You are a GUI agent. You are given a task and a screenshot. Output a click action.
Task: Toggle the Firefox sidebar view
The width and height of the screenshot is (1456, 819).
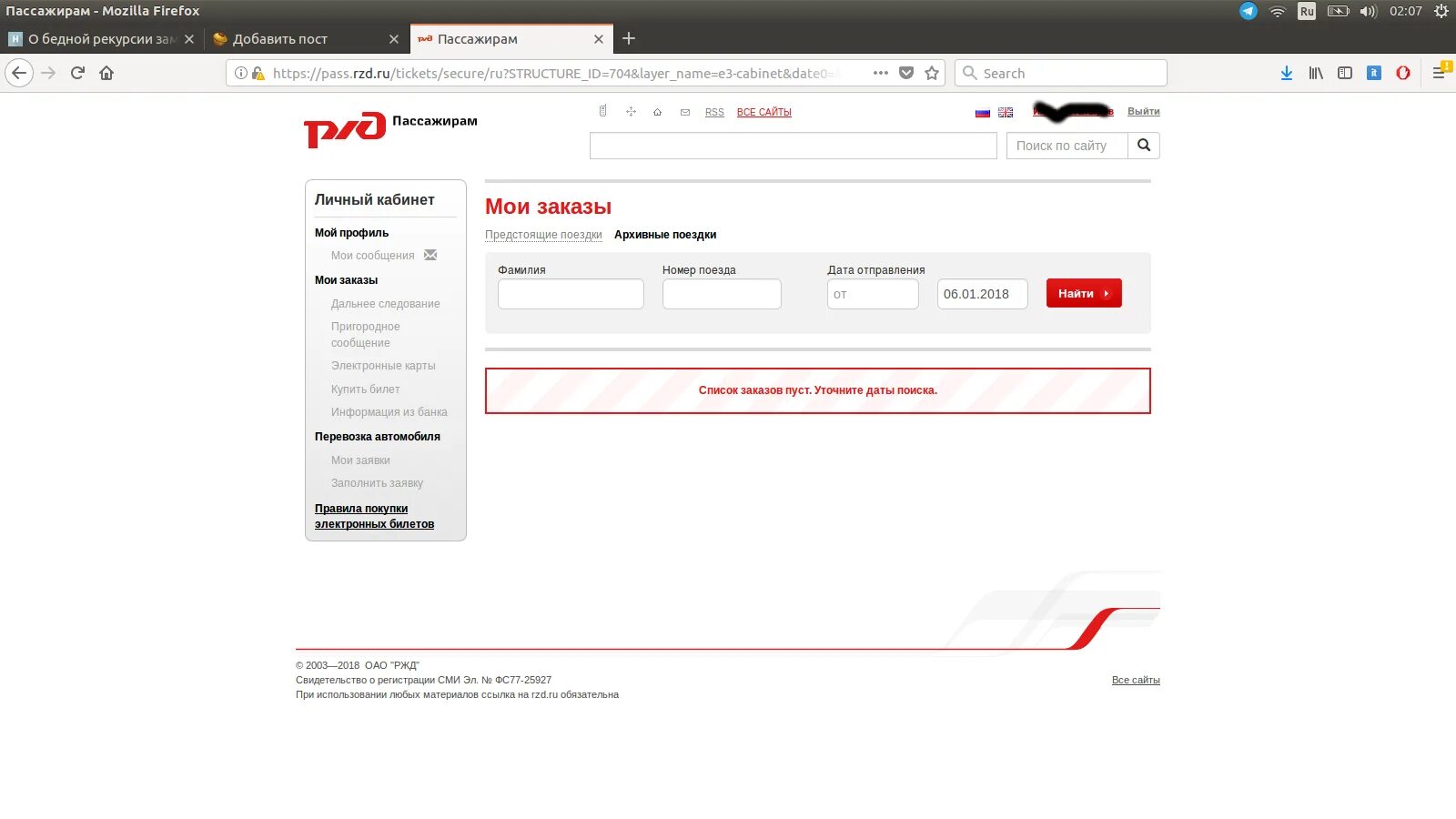1345,73
